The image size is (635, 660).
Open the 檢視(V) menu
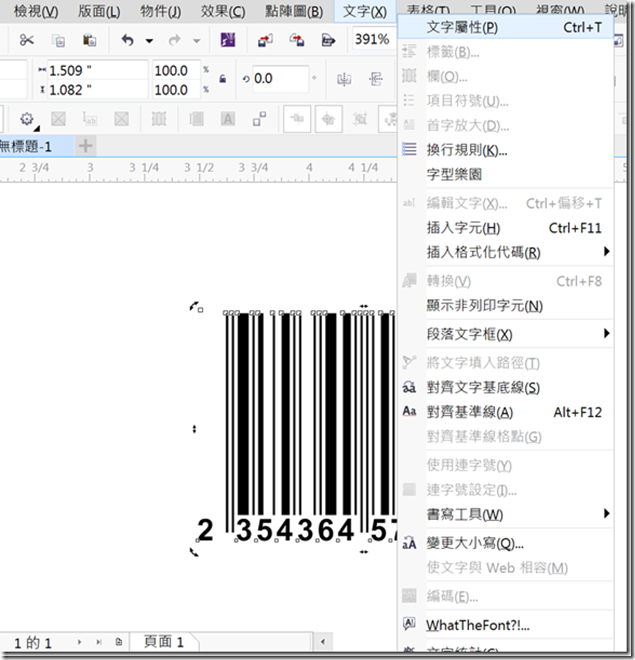36,11
